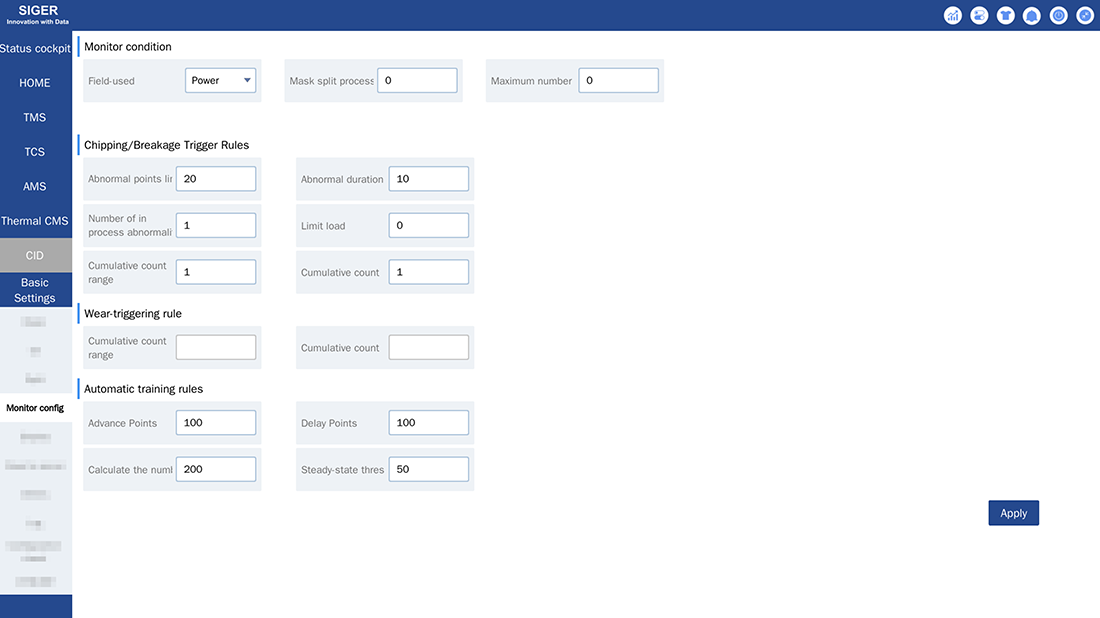
Task: Edit the Delay Points field
Action: pyautogui.click(x=429, y=423)
